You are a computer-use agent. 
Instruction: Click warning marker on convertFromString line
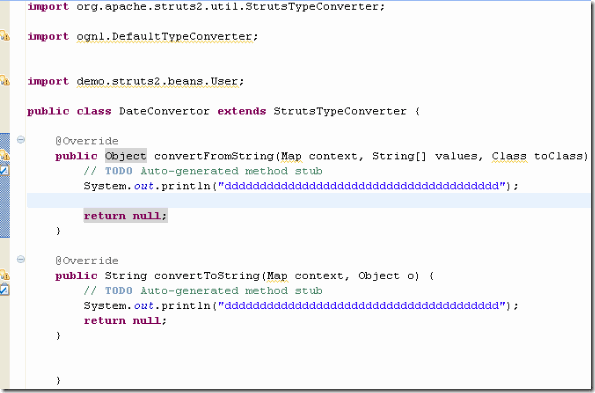pos(5,155)
